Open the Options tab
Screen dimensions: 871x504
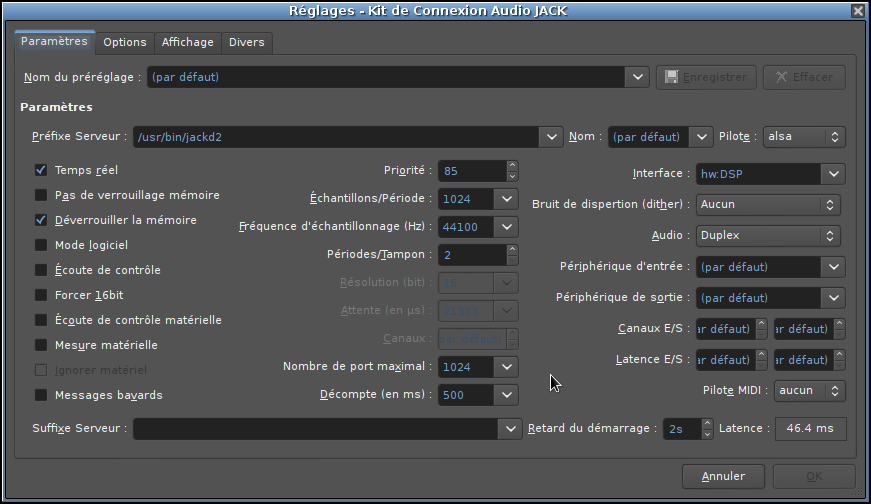(124, 42)
